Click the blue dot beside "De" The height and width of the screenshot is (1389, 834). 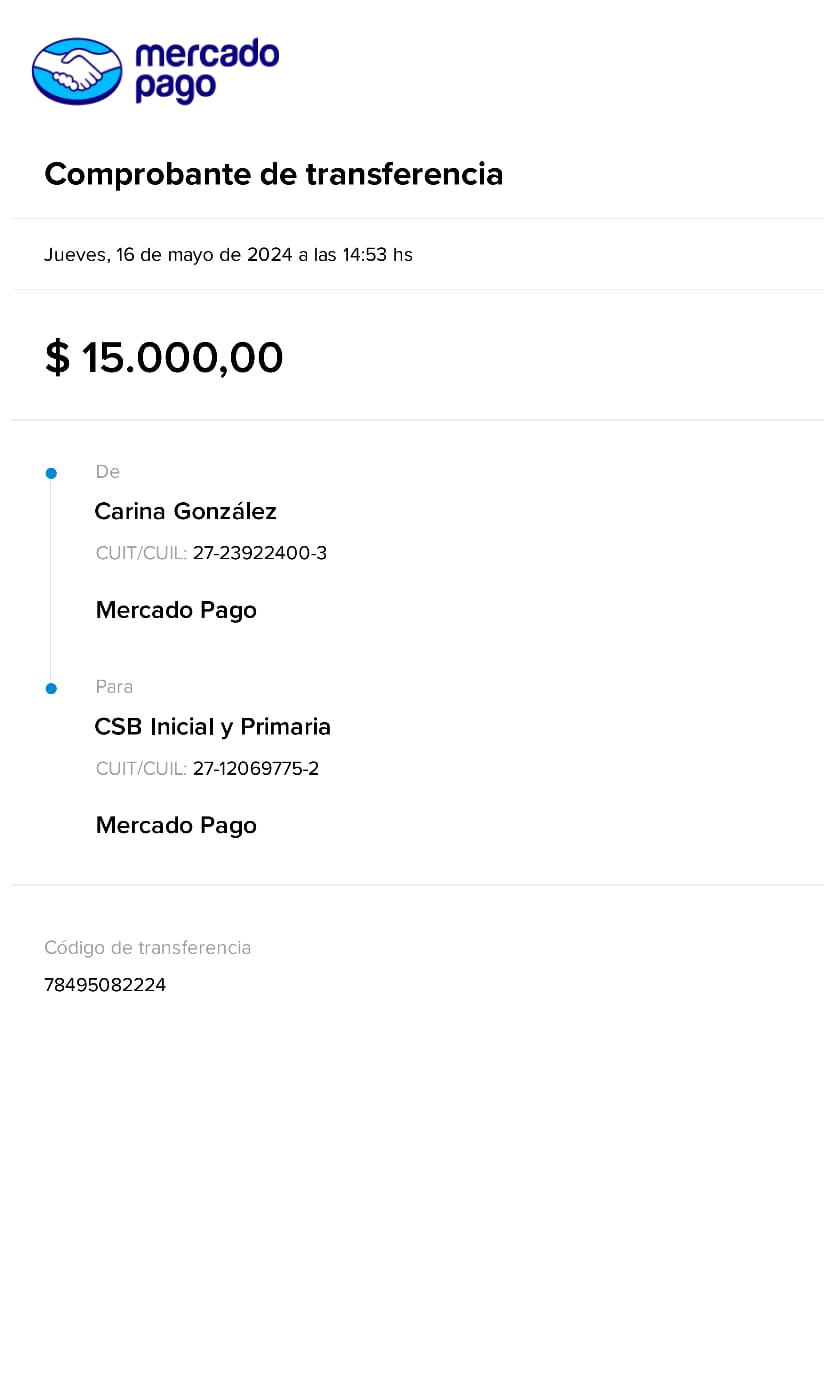tap(51, 473)
